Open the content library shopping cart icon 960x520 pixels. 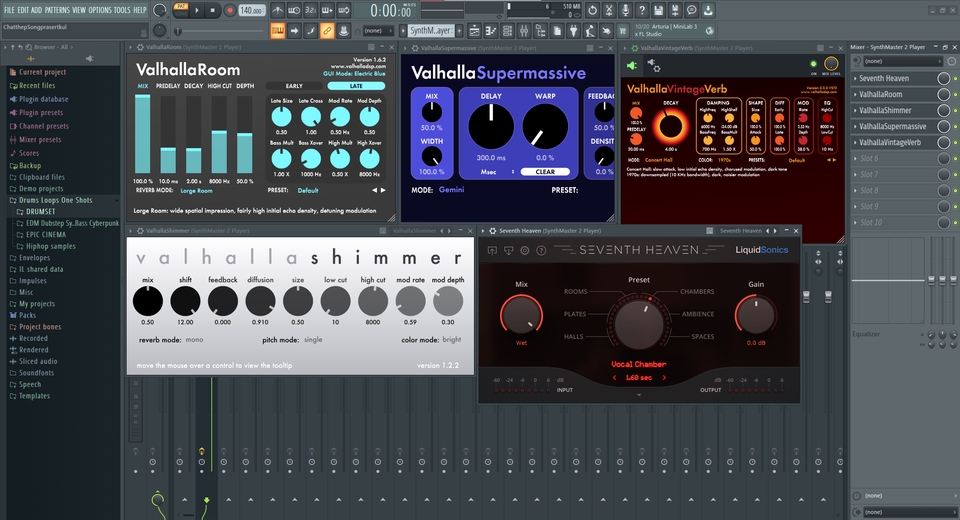[x=623, y=31]
